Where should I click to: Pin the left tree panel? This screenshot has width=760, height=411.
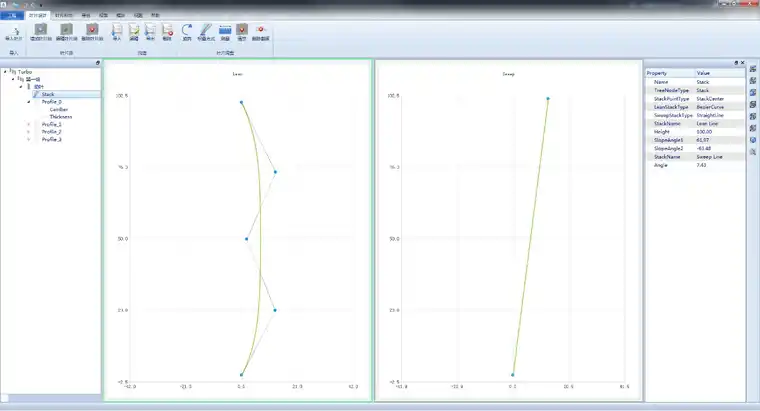click(x=97, y=63)
